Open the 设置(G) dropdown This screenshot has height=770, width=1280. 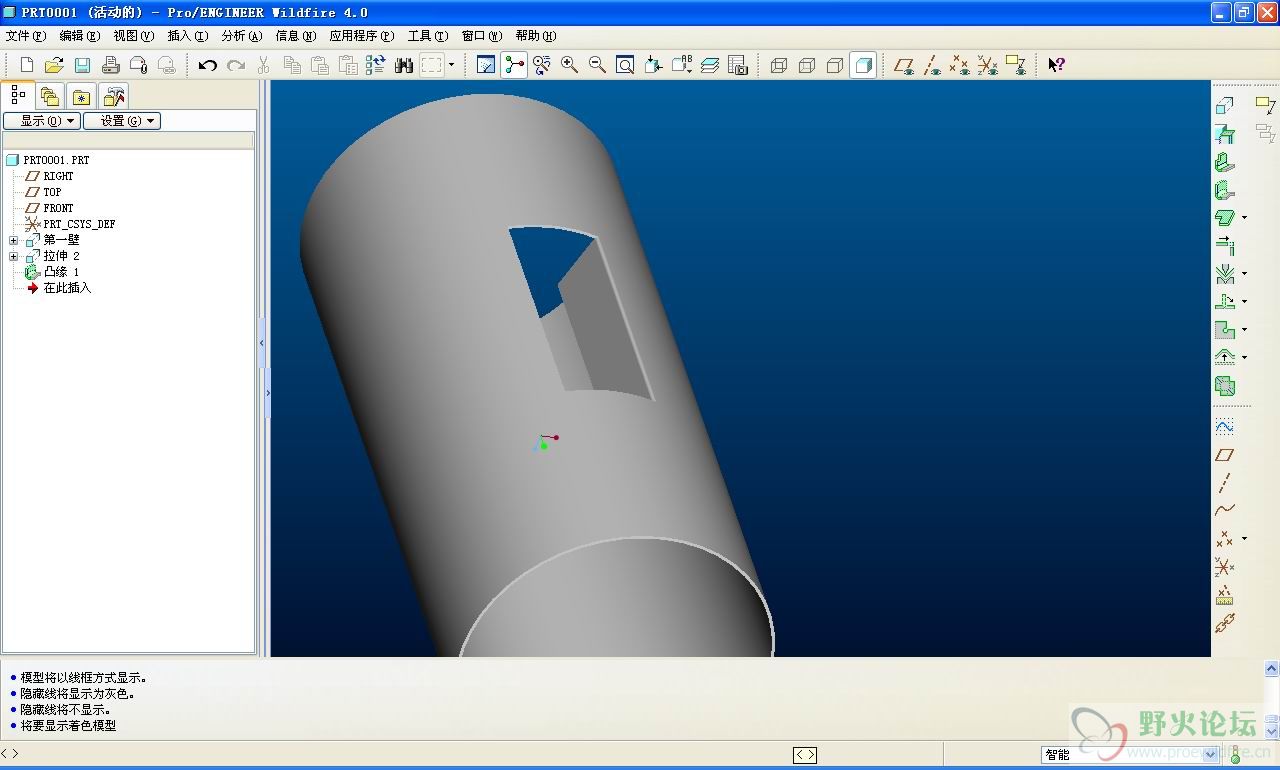tap(122, 121)
